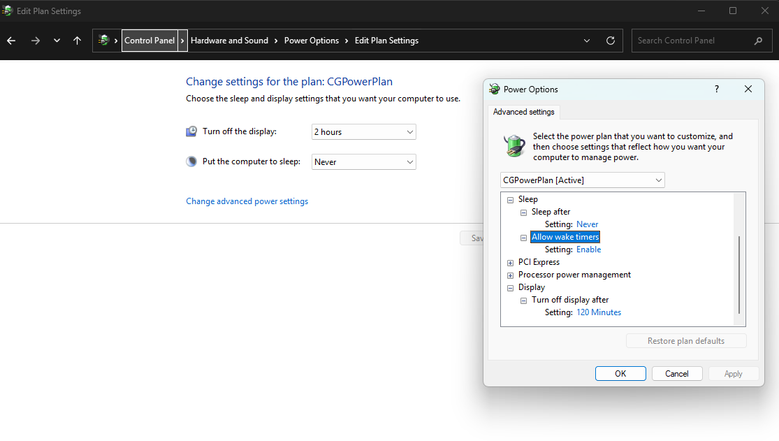Click the Enable value under wake timers

pyautogui.click(x=589, y=250)
